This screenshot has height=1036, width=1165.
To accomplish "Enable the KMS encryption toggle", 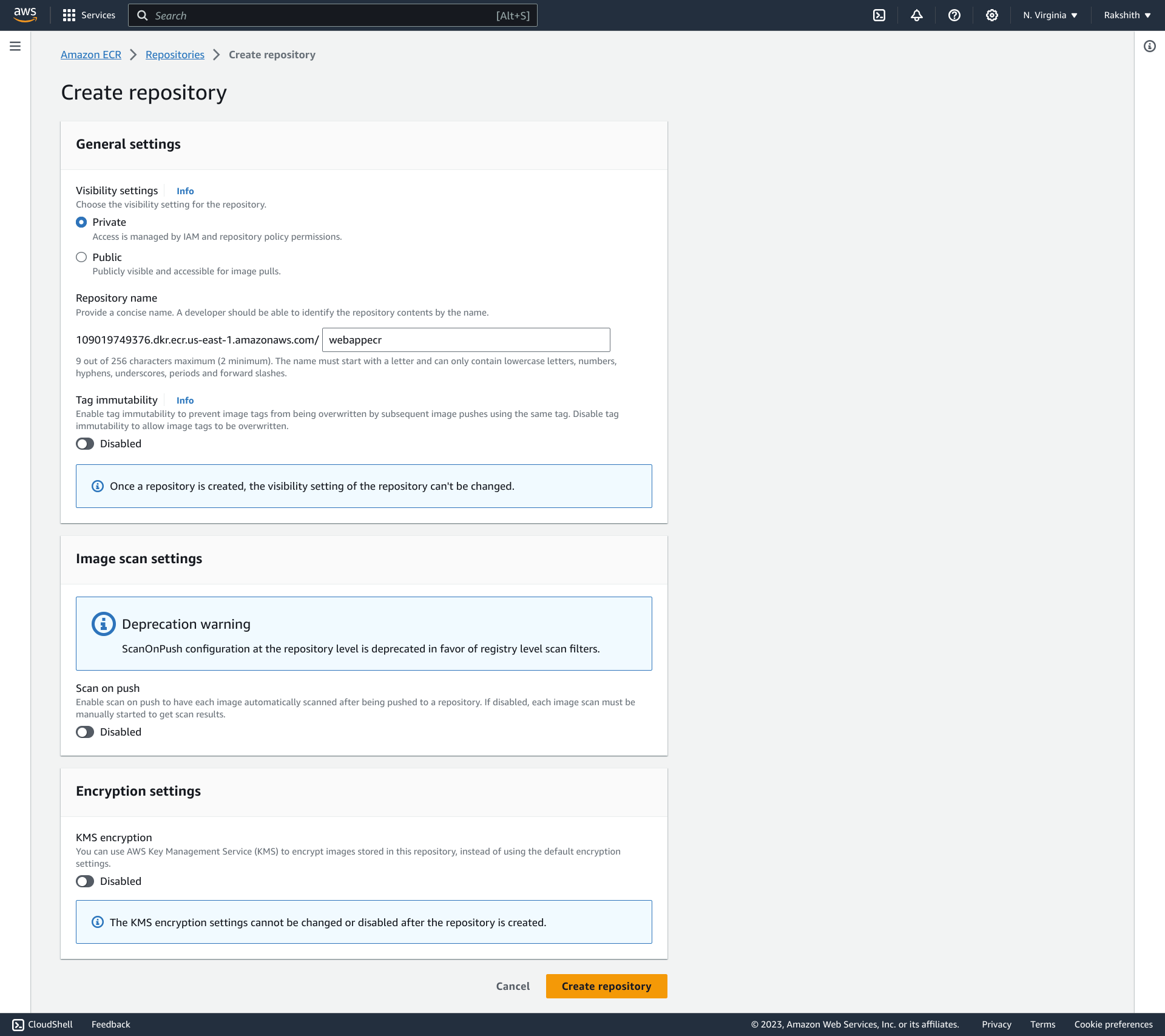I will 85,881.
